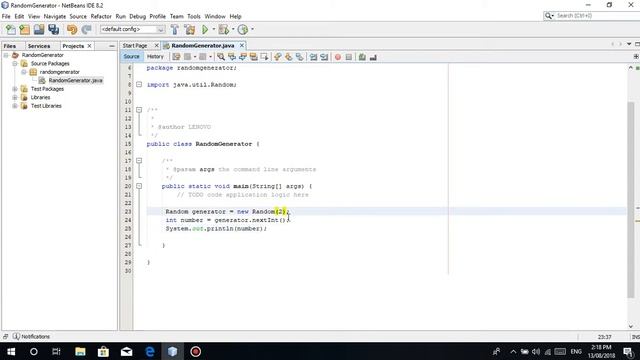Click the Find Selection magnifier icon in editor toolbar
Image resolution: width=640 pixels, height=360 pixels.
pyautogui.click(x=221, y=57)
